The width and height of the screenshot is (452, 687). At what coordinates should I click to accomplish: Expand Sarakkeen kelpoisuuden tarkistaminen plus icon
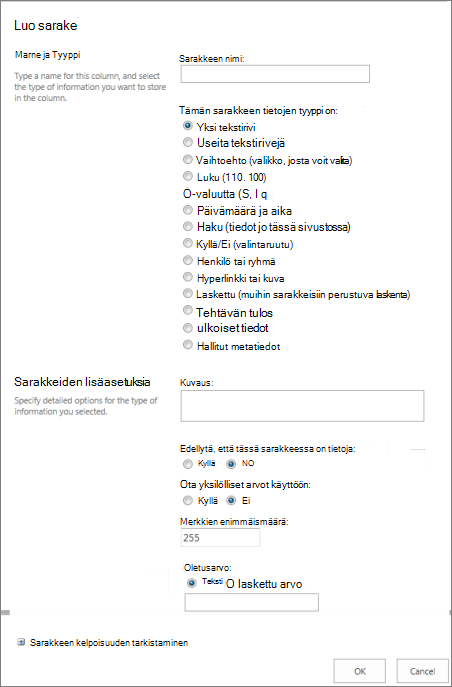21,642
